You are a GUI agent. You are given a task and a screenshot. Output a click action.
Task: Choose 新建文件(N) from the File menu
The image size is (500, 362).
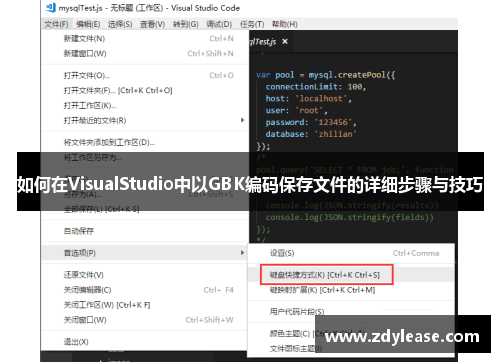[145, 39]
